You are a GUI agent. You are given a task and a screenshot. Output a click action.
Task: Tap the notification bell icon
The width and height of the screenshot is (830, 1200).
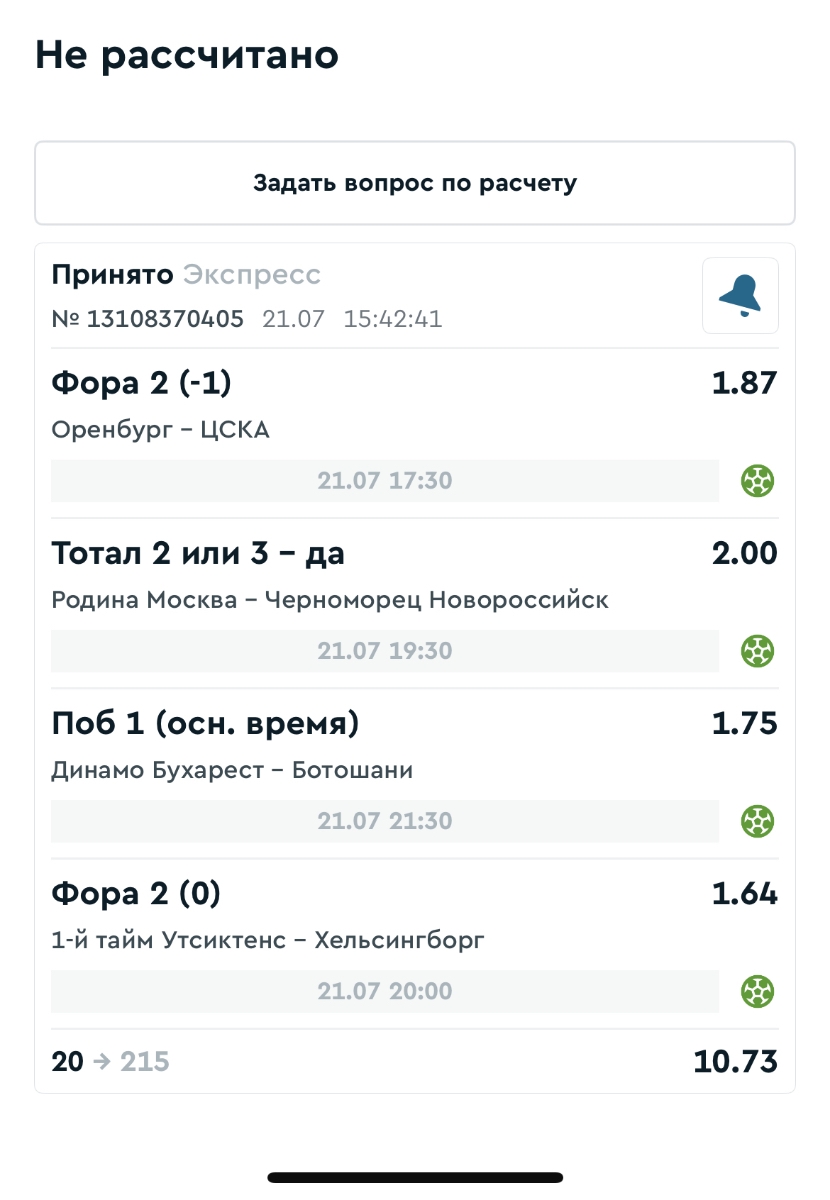(740, 295)
